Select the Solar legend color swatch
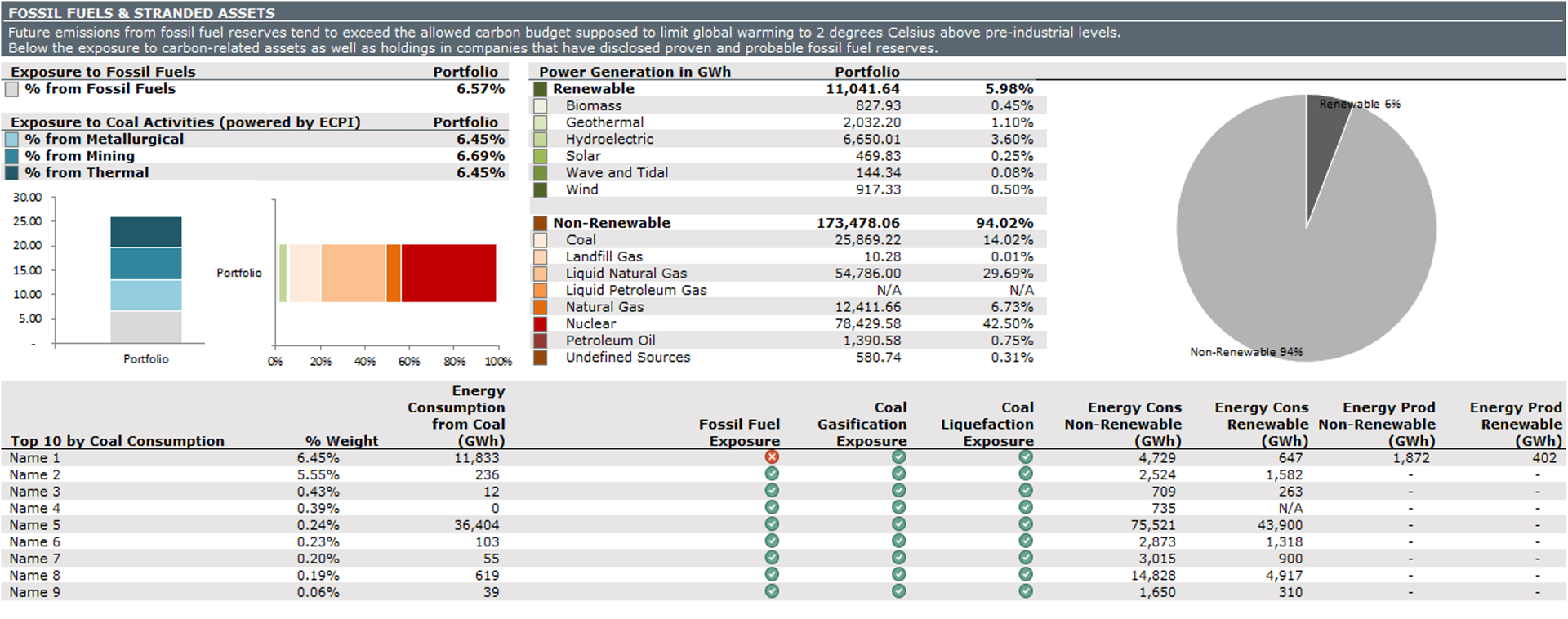 (540, 156)
